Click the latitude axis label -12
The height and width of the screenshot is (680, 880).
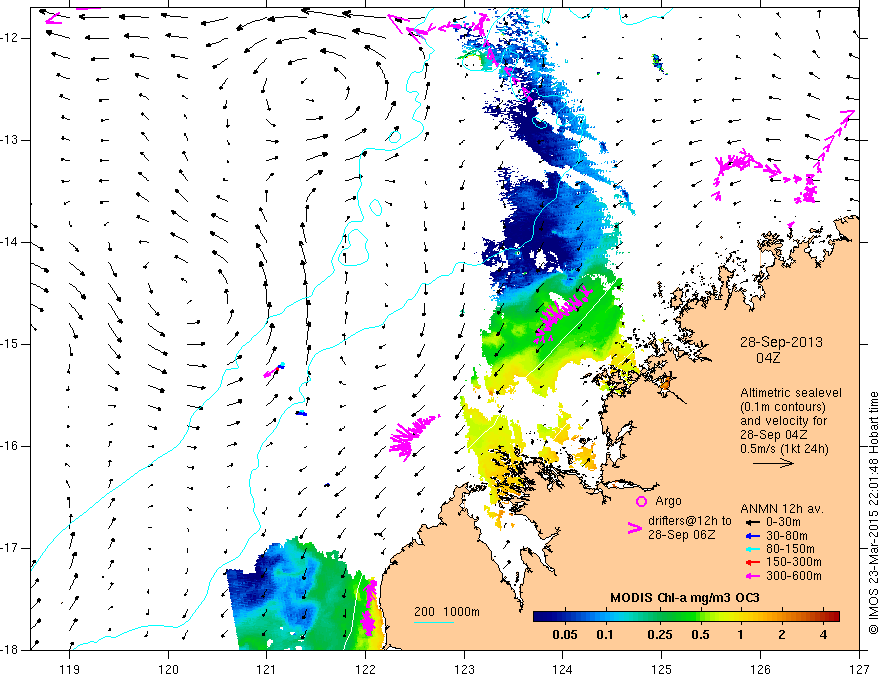(11, 38)
